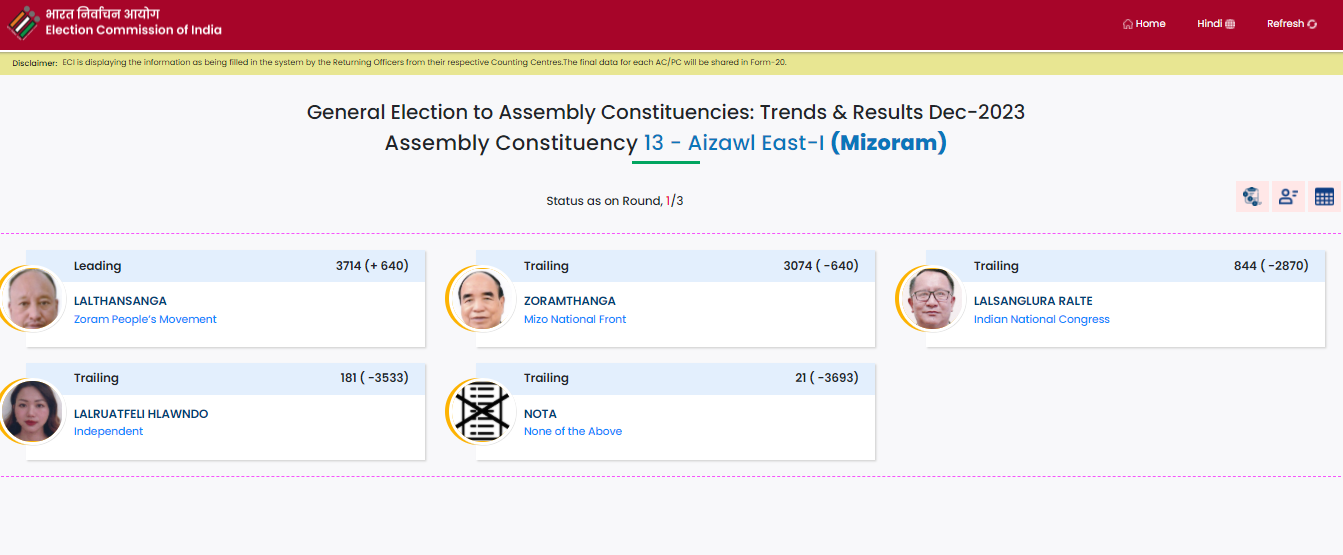Screen dimensions: 1343x555
Task: Switch to the table grid view icon
Action: coord(1324,197)
